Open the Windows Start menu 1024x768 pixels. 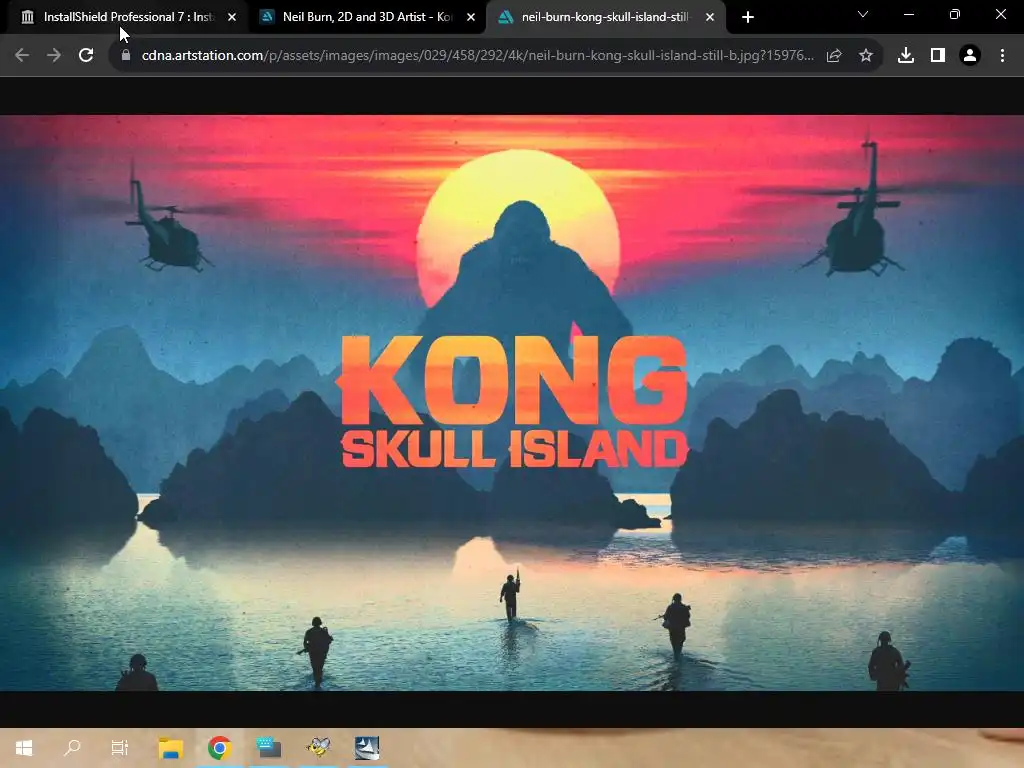[24, 748]
